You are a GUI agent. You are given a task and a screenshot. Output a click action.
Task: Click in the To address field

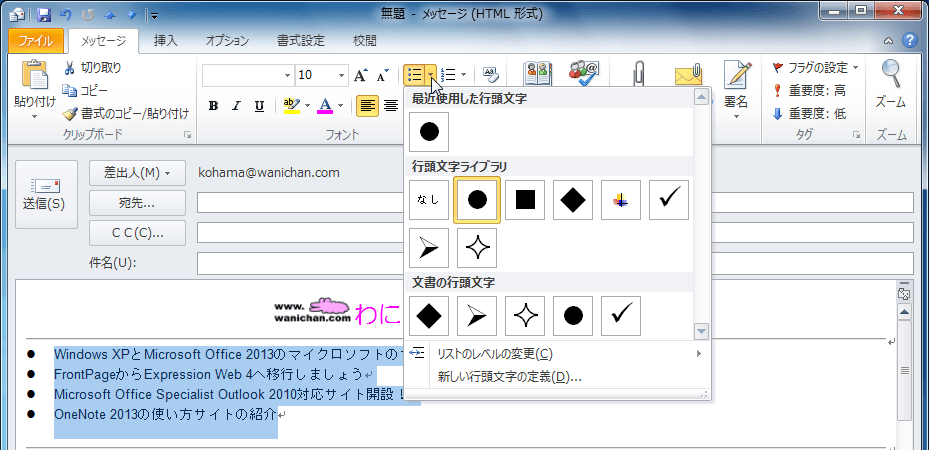pyautogui.click(x=556, y=202)
